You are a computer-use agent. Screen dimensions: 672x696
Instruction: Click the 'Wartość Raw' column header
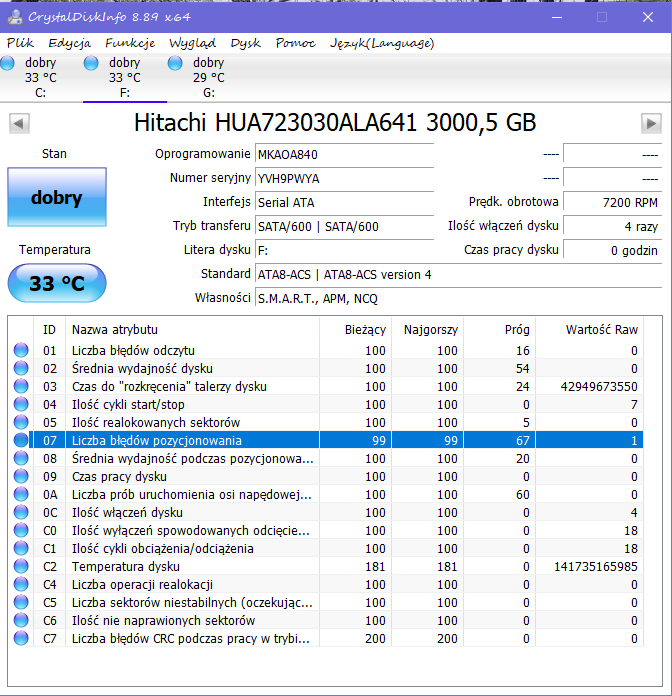(x=589, y=329)
